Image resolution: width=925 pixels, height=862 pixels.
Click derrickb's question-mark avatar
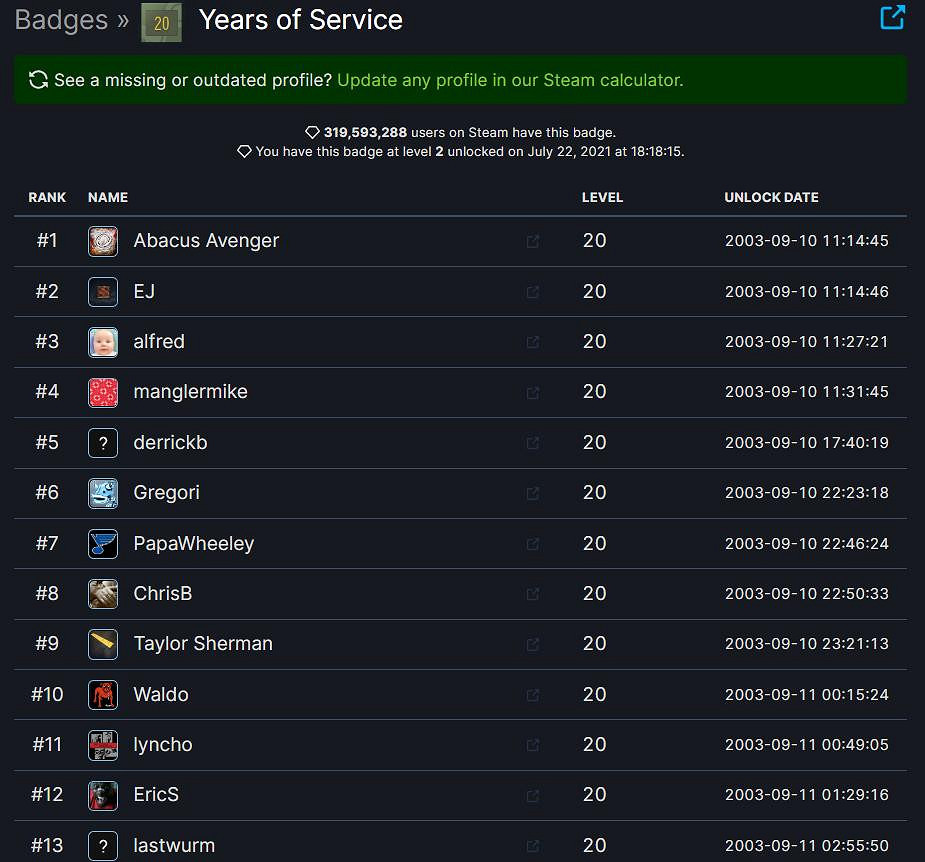click(x=102, y=442)
